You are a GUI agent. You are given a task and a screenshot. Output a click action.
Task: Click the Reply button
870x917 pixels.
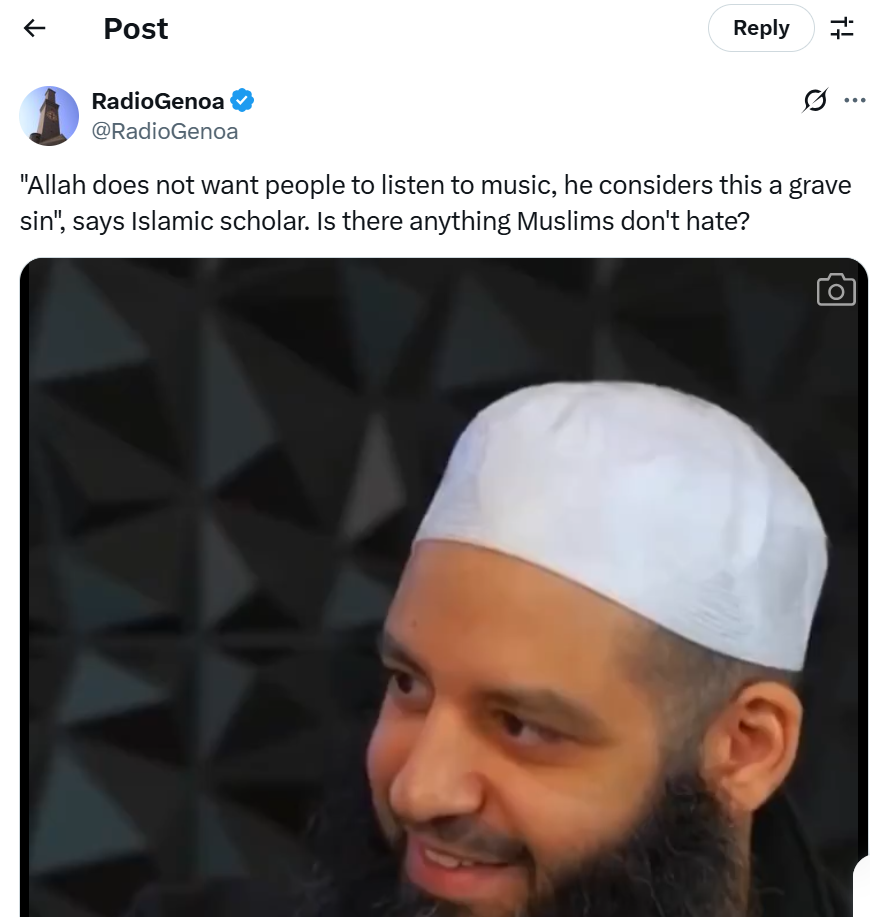[761, 28]
